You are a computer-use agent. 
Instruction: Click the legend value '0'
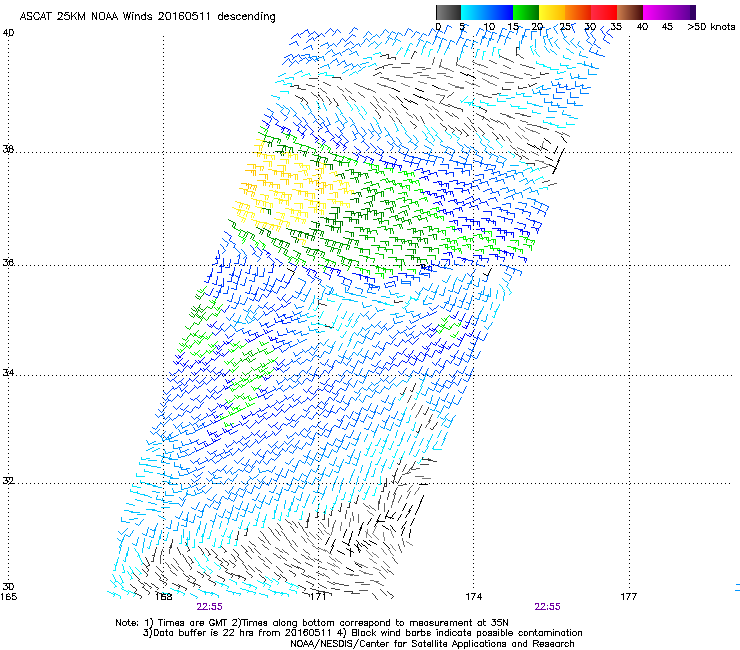(438, 27)
